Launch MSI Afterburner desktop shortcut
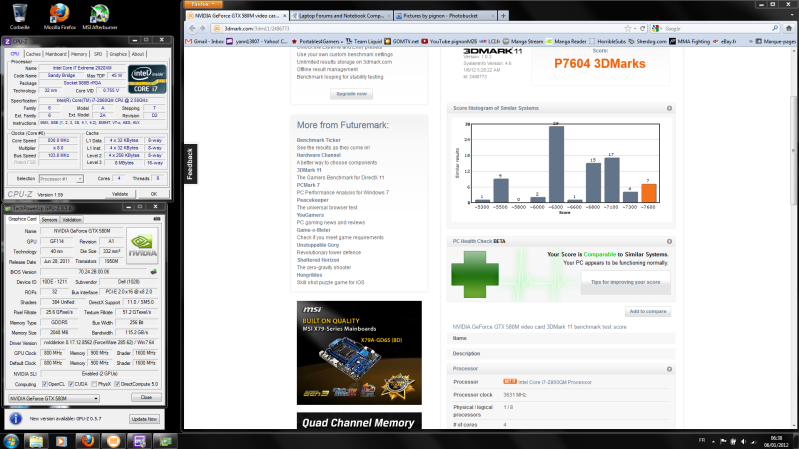 click(x=99, y=15)
